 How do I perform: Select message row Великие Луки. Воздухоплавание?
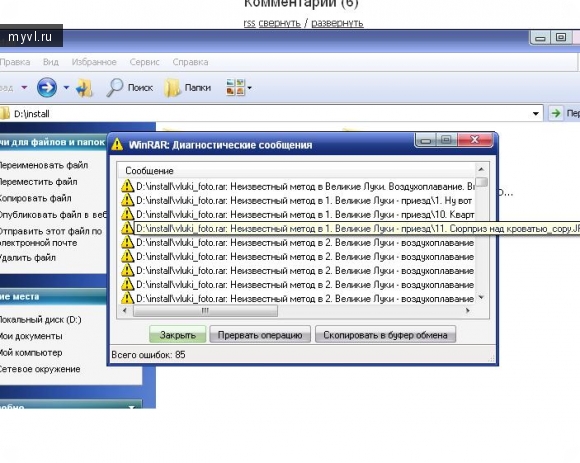(297, 186)
